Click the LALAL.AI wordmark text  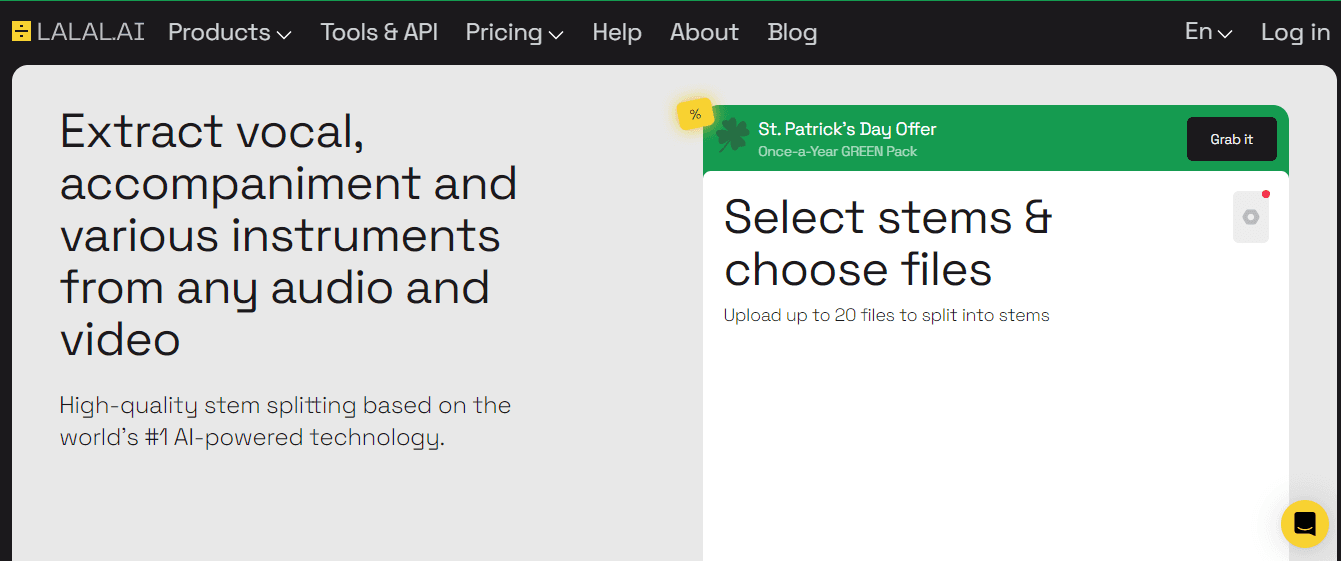point(91,32)
